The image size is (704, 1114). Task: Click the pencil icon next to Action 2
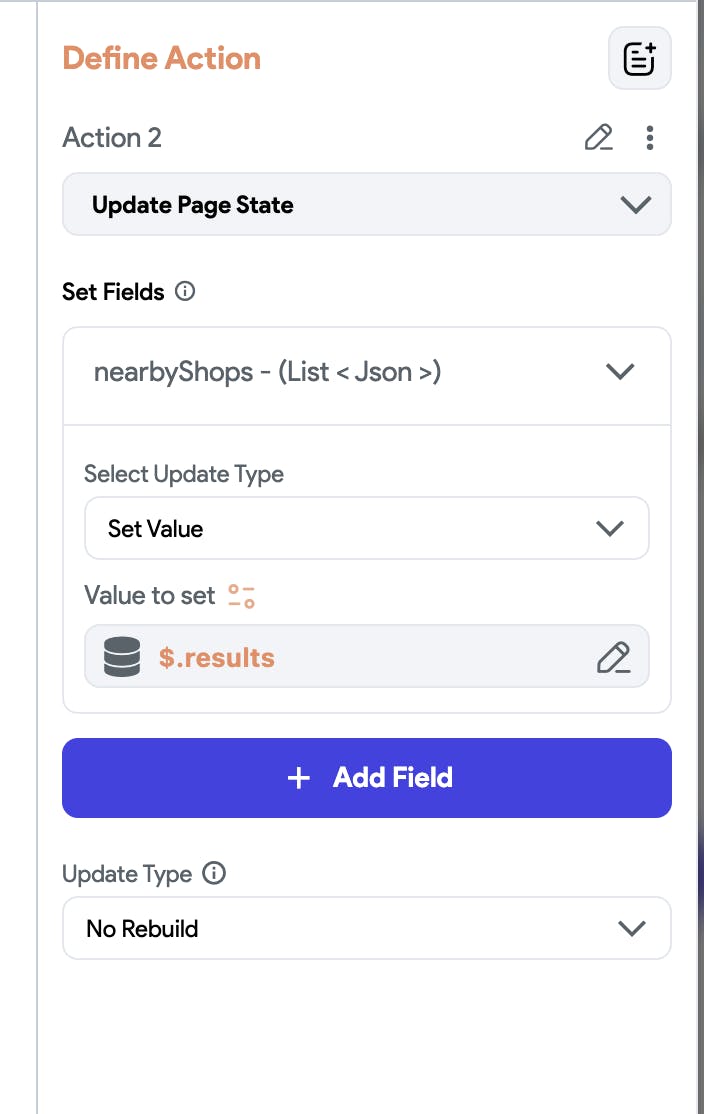point(598,137)
